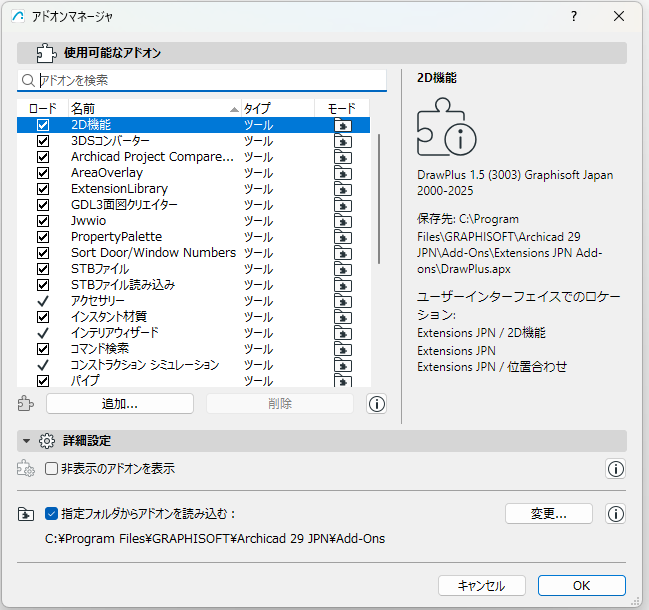The width and height of the screenshot is (649, 610).
Task: Click the folder icon beside 指定フォルダ option
Action: (26, 514)
